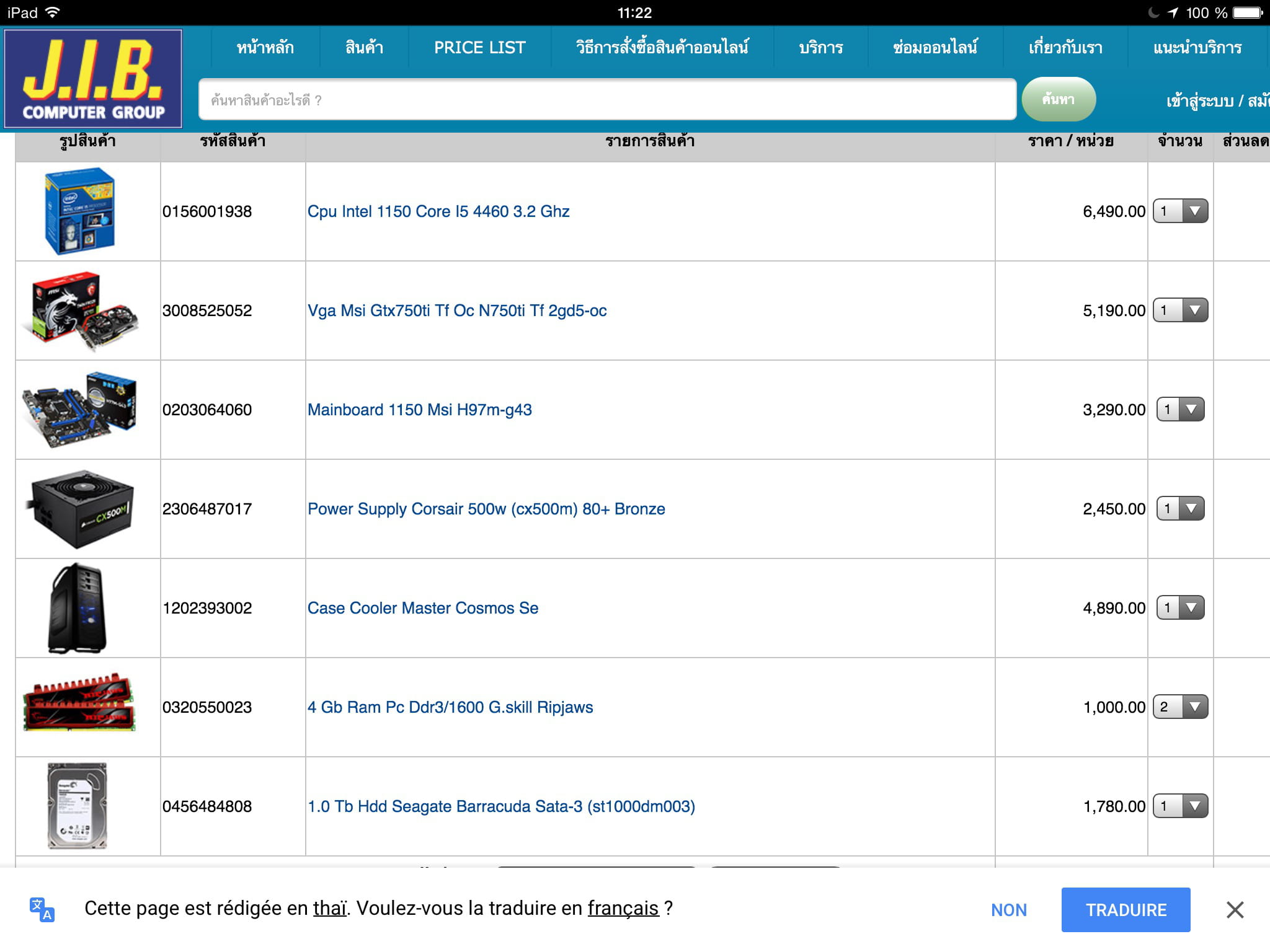The height and width of the screenshot is (952, 1270).
Task: Click the MSI mainboard thumbnail
Action: tap(79, 409)
